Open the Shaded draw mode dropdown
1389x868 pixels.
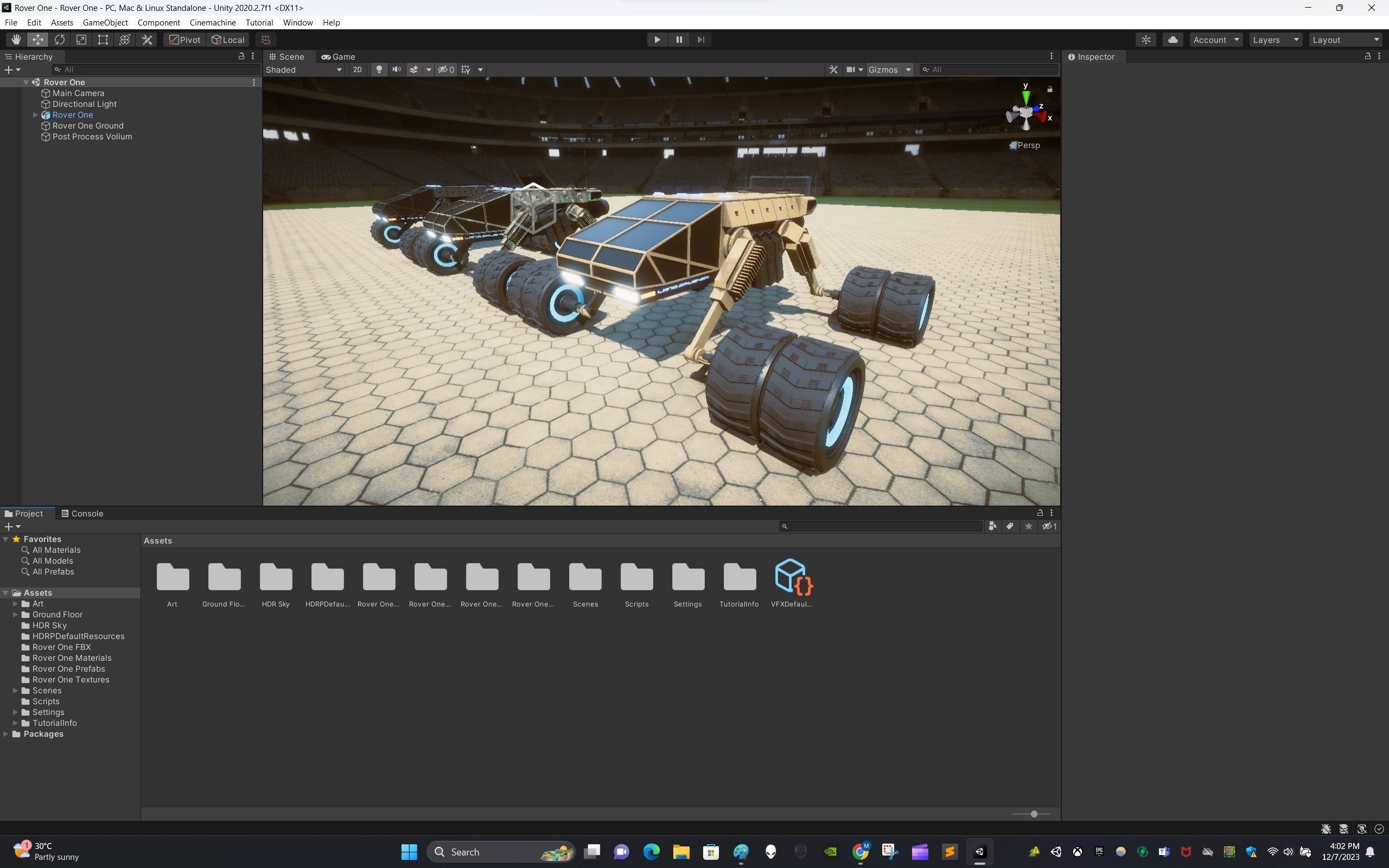point(304,69)
